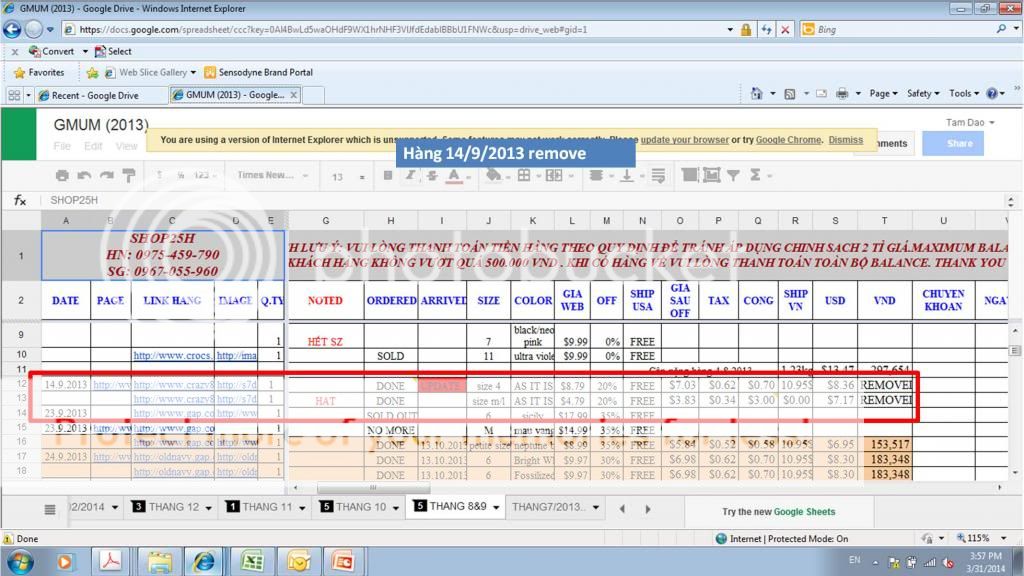
Task: Toggle strikethrough text formatting
Action: click(432, 175)
